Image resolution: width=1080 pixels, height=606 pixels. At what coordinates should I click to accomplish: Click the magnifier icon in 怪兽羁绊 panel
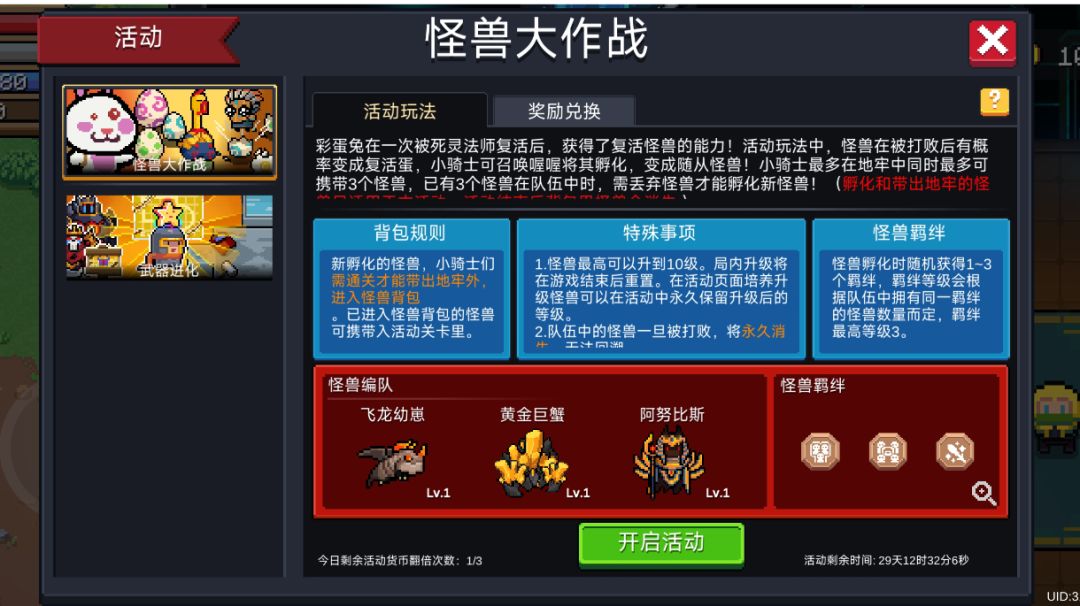point(984,493)
